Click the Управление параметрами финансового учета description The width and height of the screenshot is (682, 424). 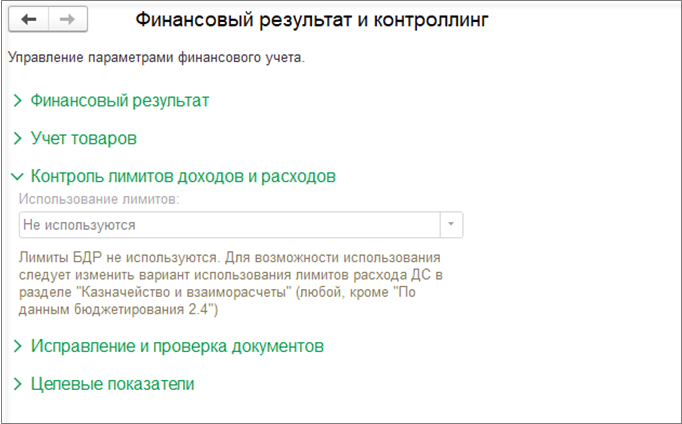[156, 57]
